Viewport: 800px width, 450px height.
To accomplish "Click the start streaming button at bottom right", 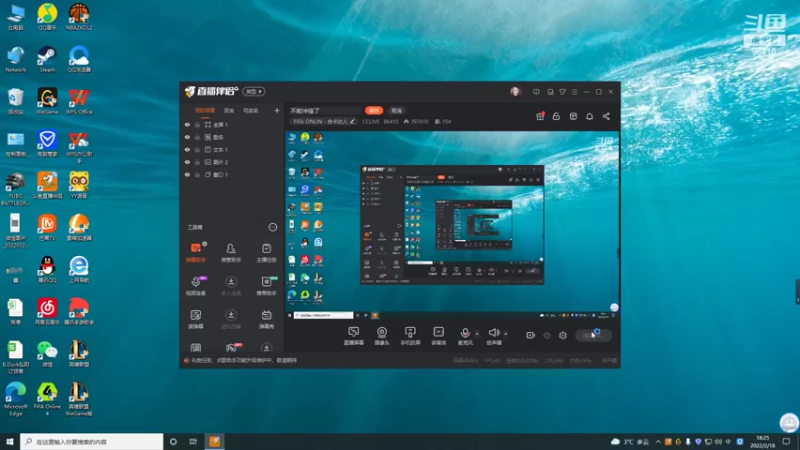I will coord(593,335).
